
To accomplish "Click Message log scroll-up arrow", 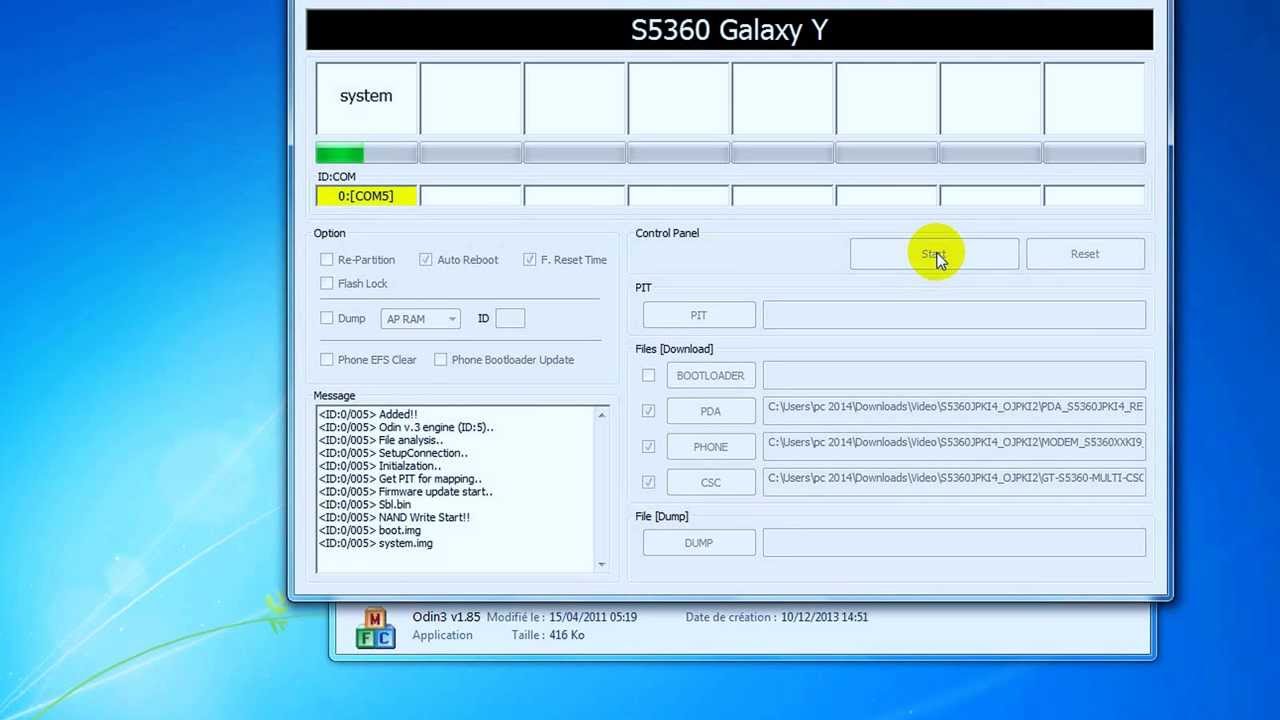I will pyautogui.click(x=601, y=415).
